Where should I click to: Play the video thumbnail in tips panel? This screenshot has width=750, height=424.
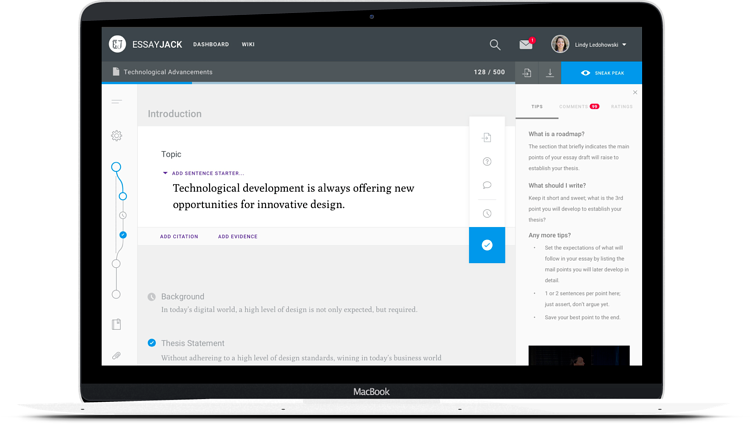click(579, 356)
